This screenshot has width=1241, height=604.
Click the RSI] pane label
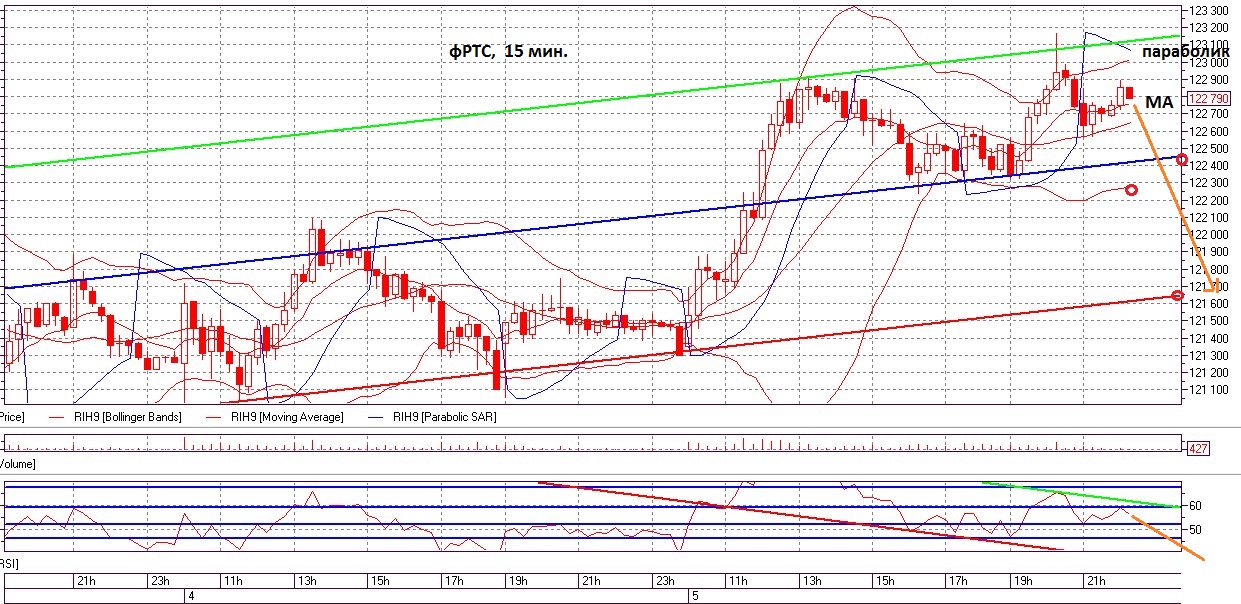coord(9,564)
